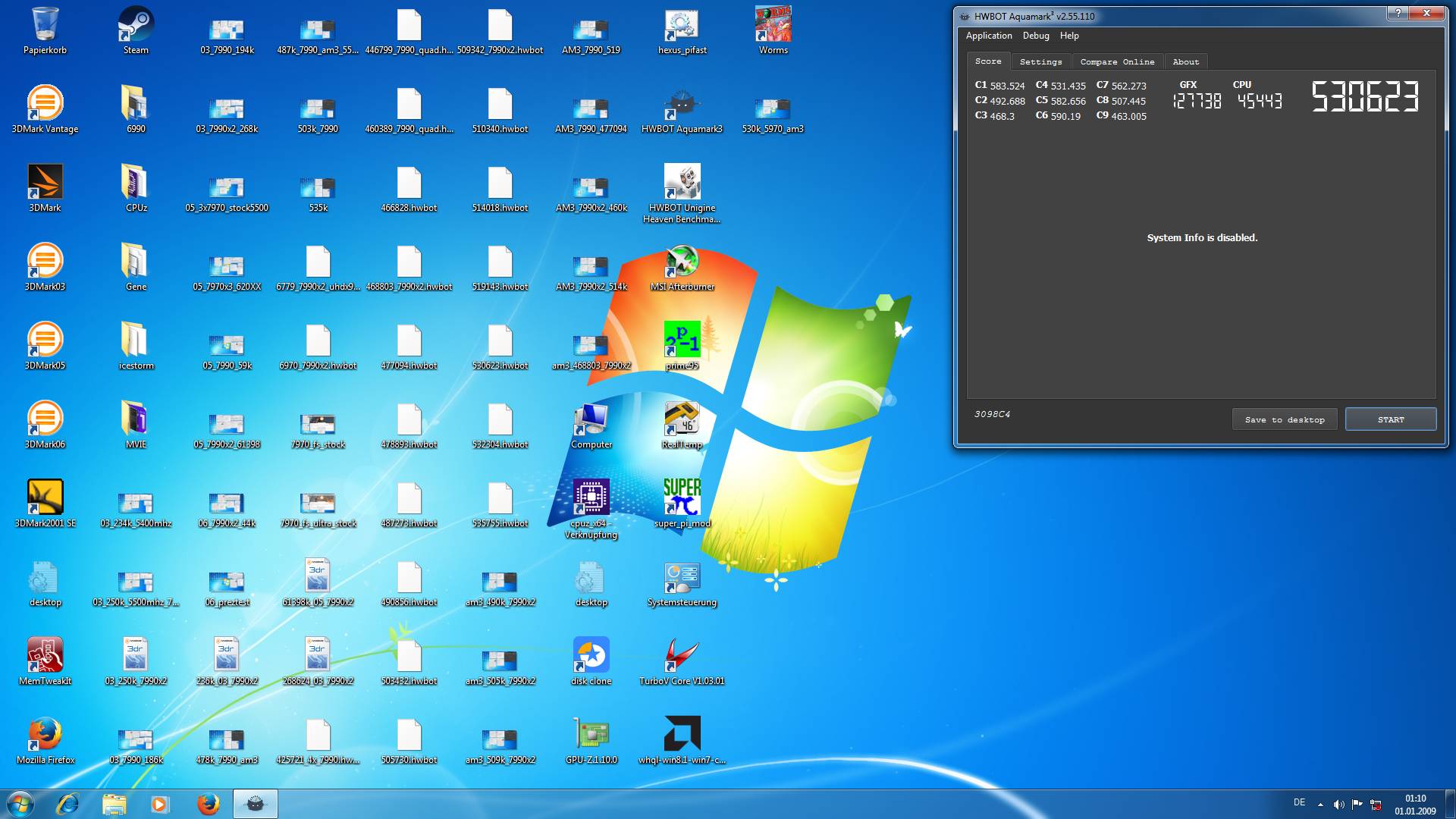Open Internet Explorer from the taskbar
The height and width of the screenshot is (819, 1456).
(x=68, y=804)
